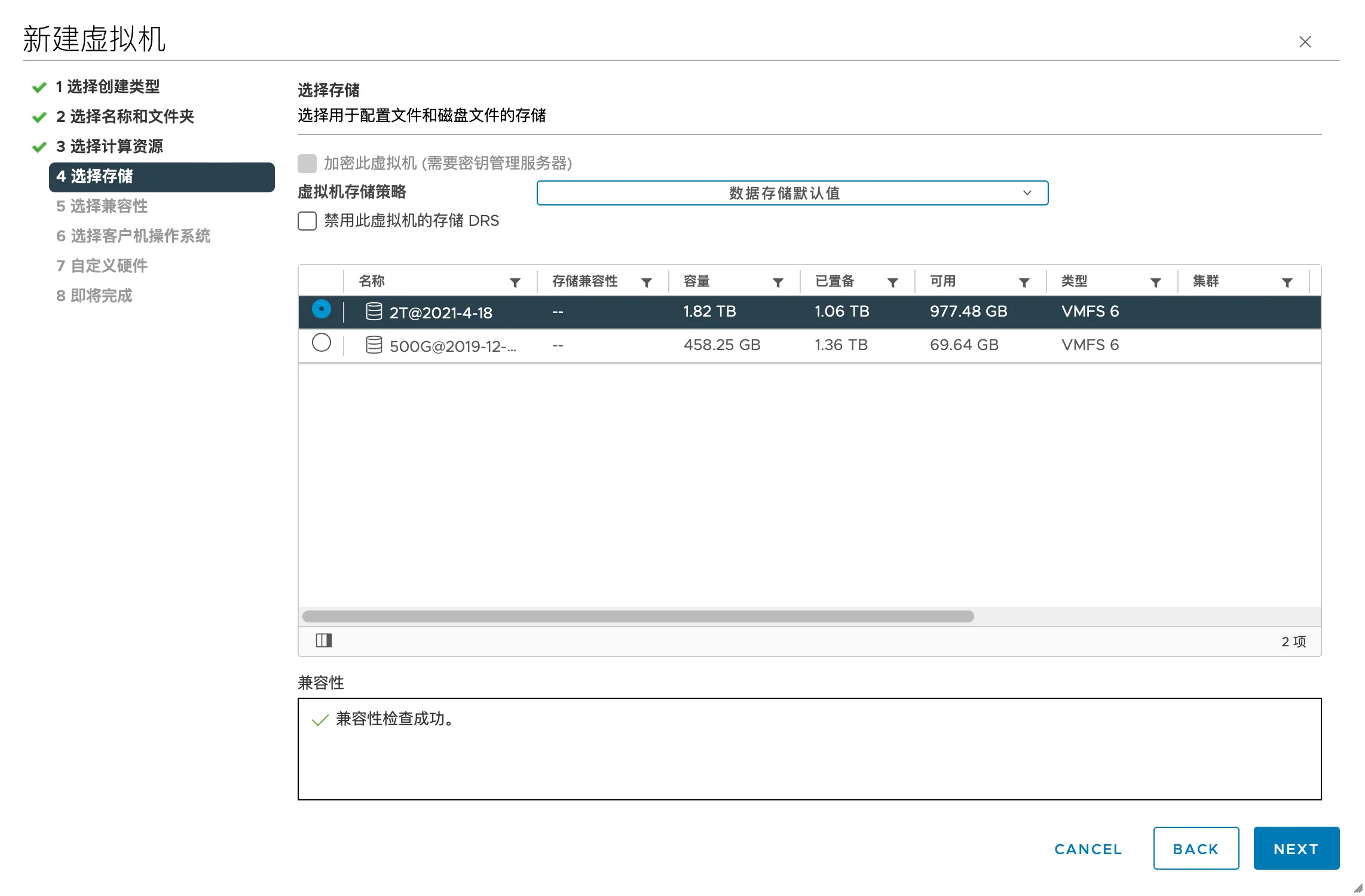Screen dimensions: 1365x896
Task: Sort by 容量 column header
Action: [697, 281]
